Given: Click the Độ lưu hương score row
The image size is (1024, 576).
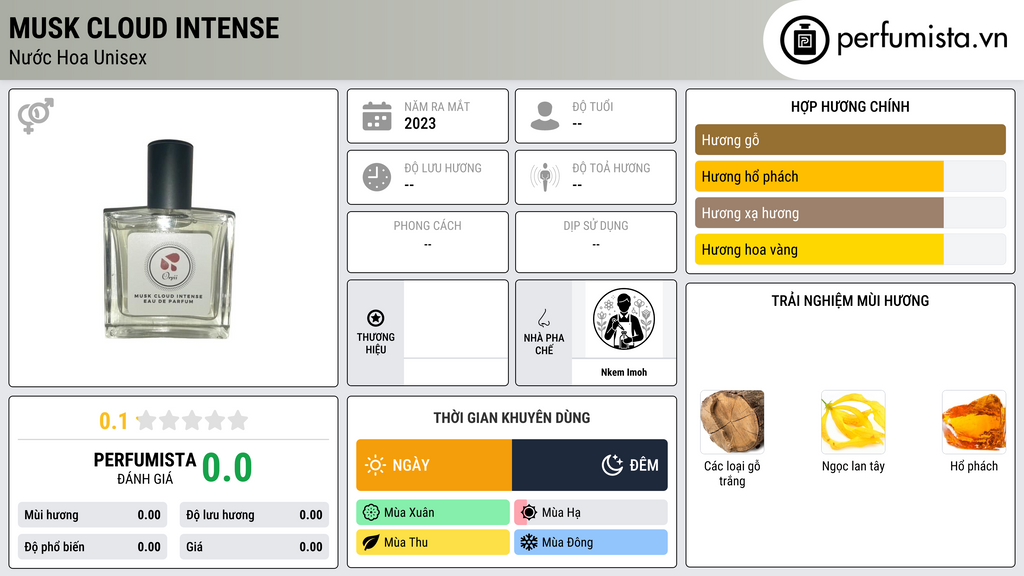Looking at the screenshot, I should click(254, 515).
